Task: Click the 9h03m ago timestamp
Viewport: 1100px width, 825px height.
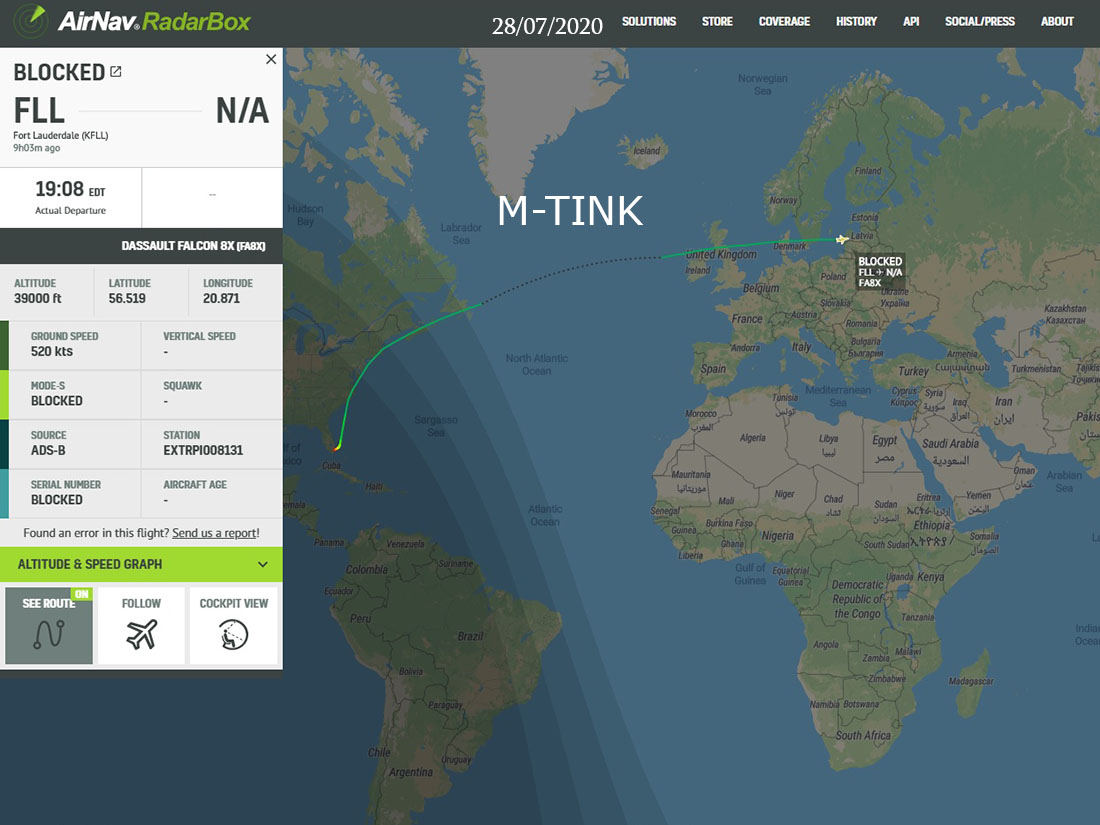Action: [36, 148]
